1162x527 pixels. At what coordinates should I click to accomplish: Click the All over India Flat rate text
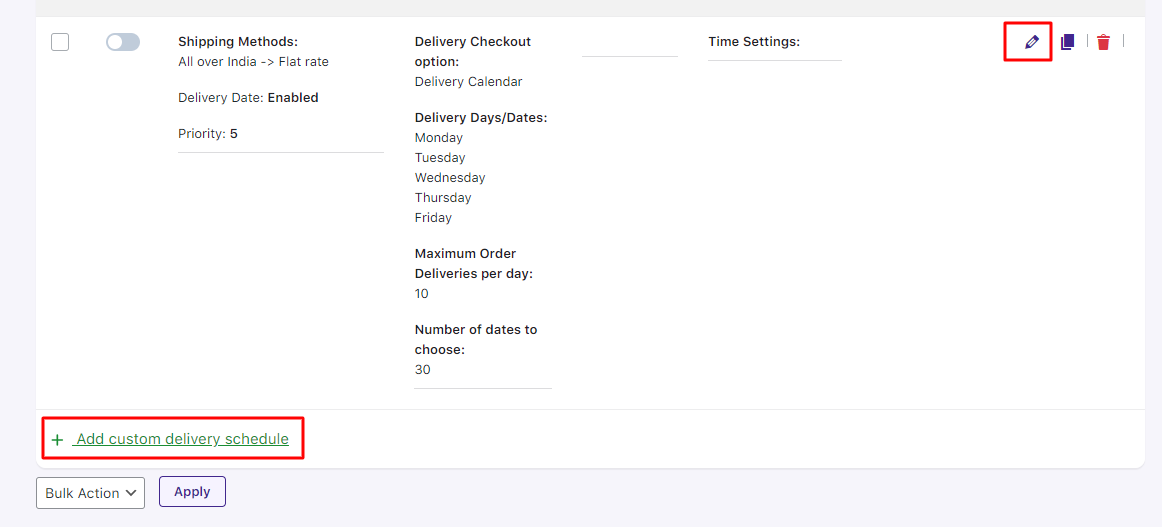click(253, 62)
